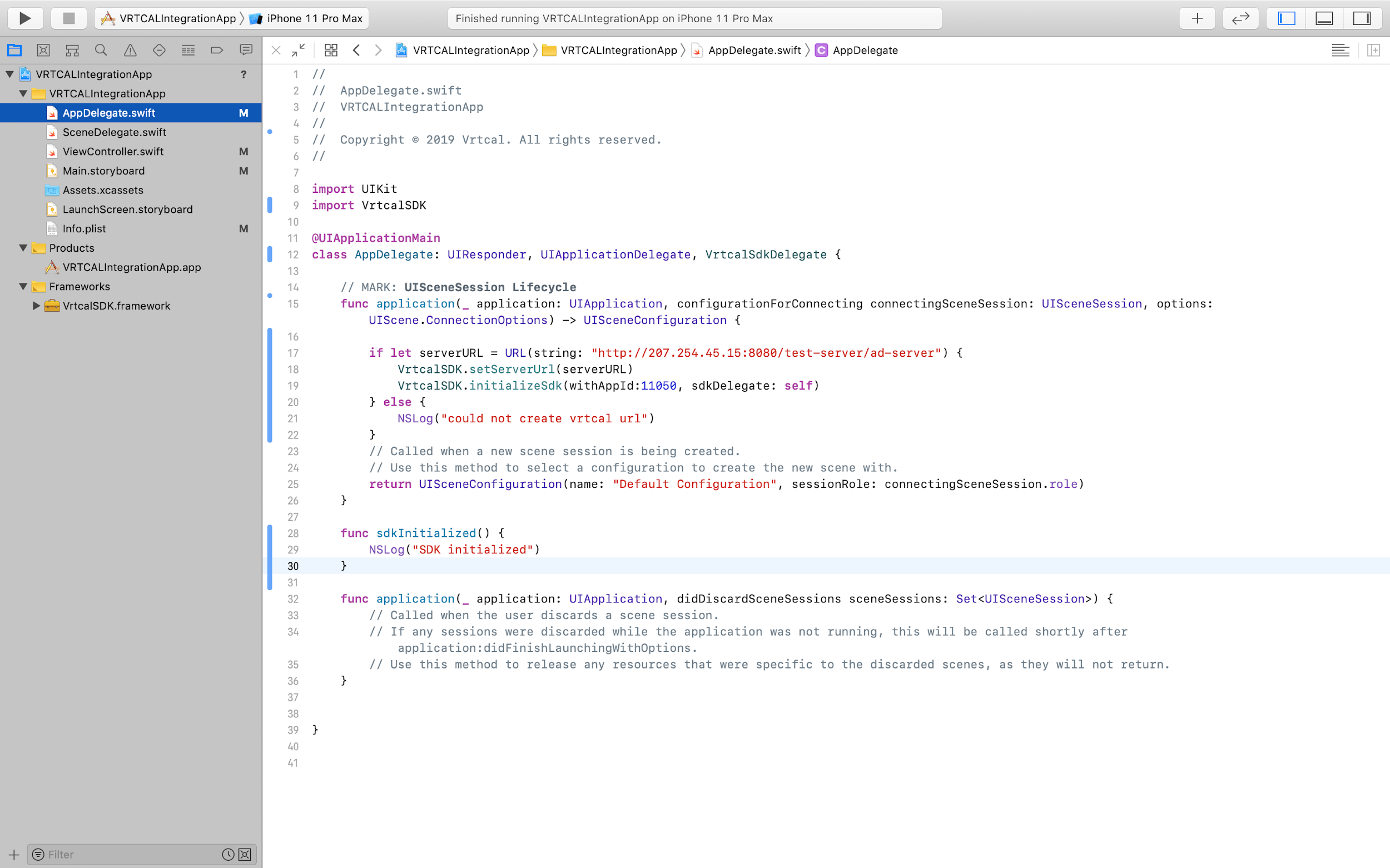Click the Library plus button

pyautogui.click(x=1197, y=18)
